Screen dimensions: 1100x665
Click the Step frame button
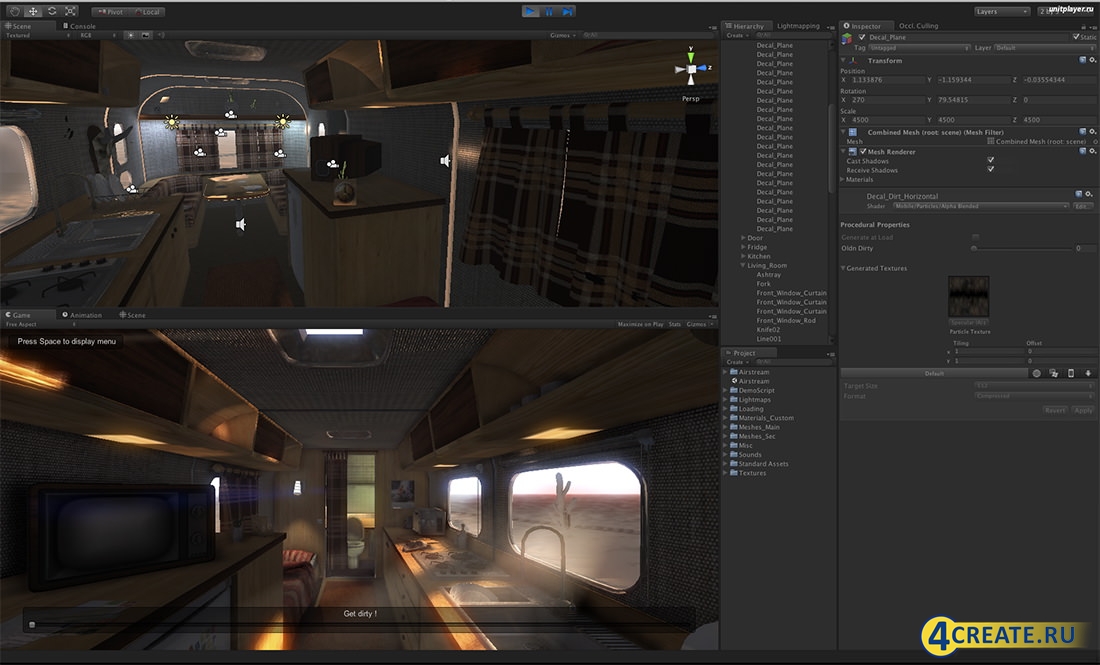click(x=567, y=11)
